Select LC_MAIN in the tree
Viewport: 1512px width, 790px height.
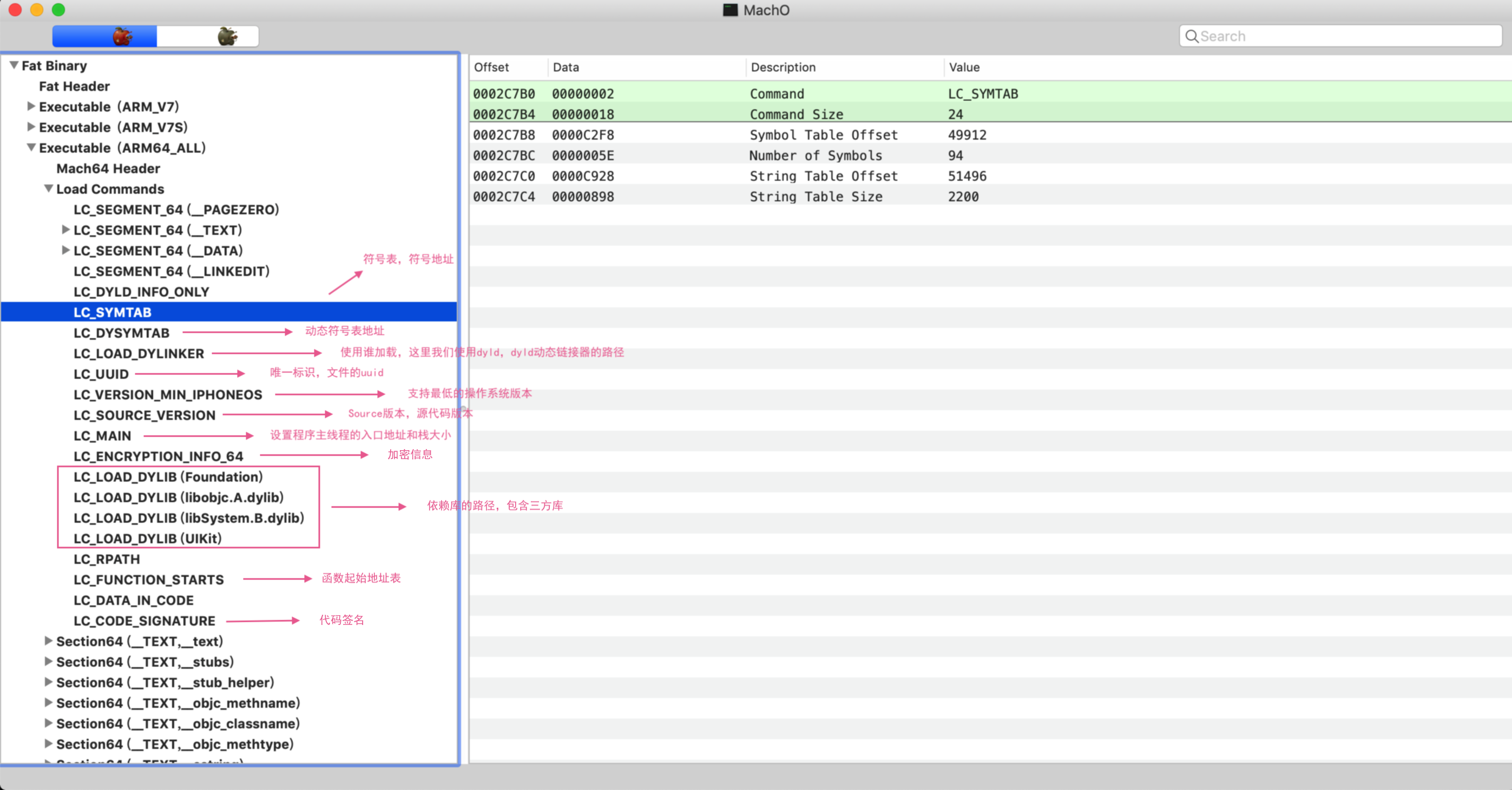[x=102, y=436]
